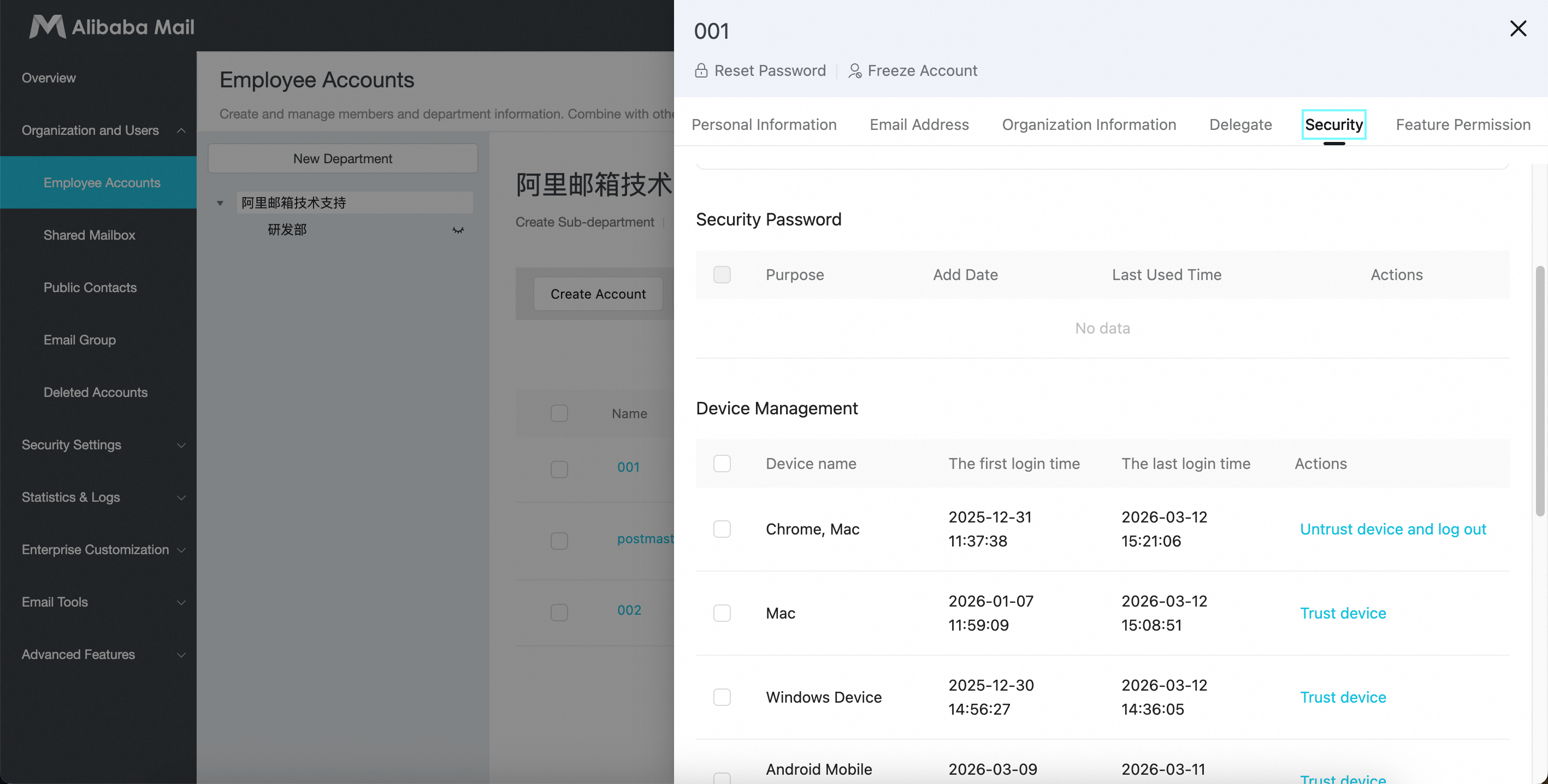The image size is (1548, 784).
Task: Select the Mac device row checkbox
Action: 722,613
